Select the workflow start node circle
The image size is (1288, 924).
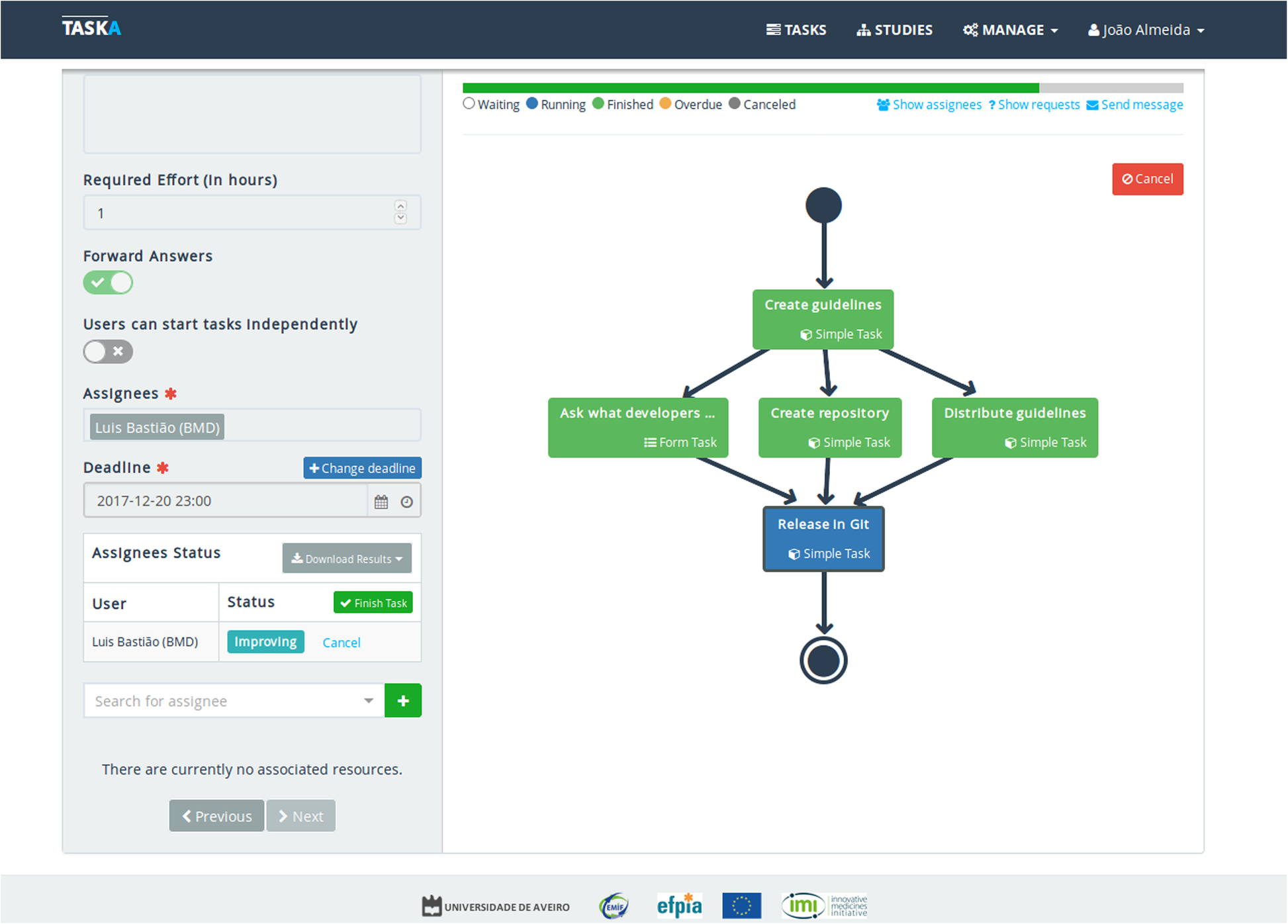[823, 205]
